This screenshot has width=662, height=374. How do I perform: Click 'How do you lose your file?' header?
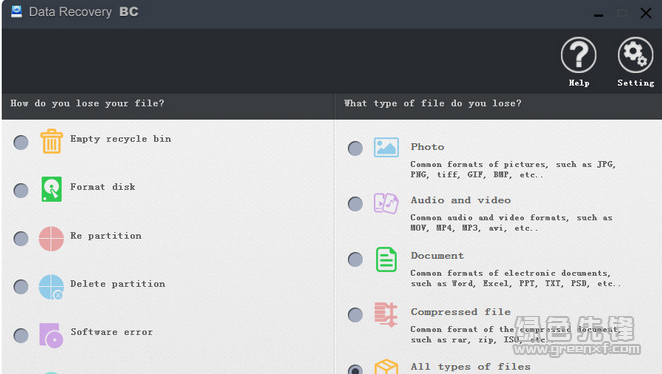(x=87, y=103)
